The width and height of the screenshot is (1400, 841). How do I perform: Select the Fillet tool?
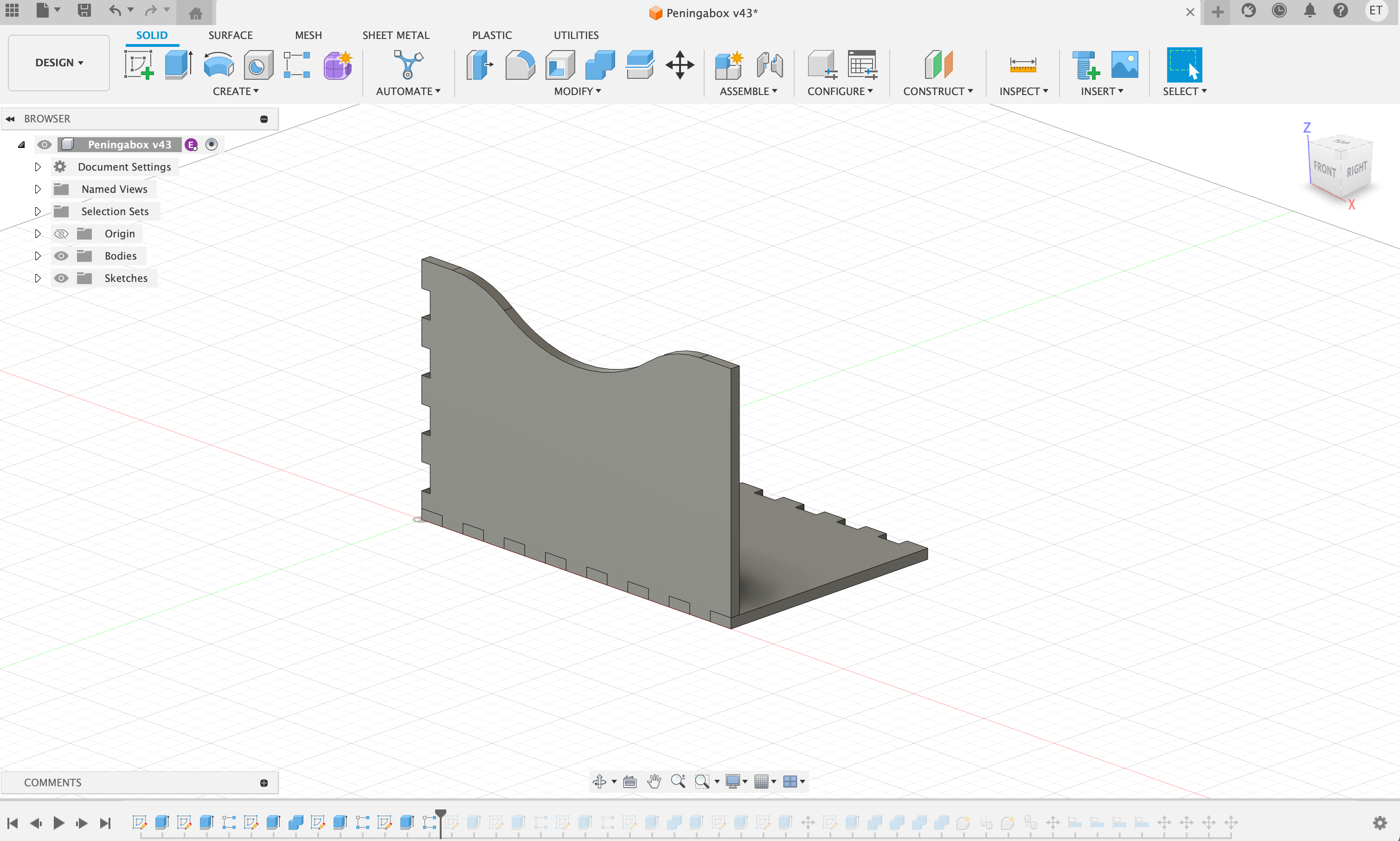pyautogui.click(x=520, y=64)
